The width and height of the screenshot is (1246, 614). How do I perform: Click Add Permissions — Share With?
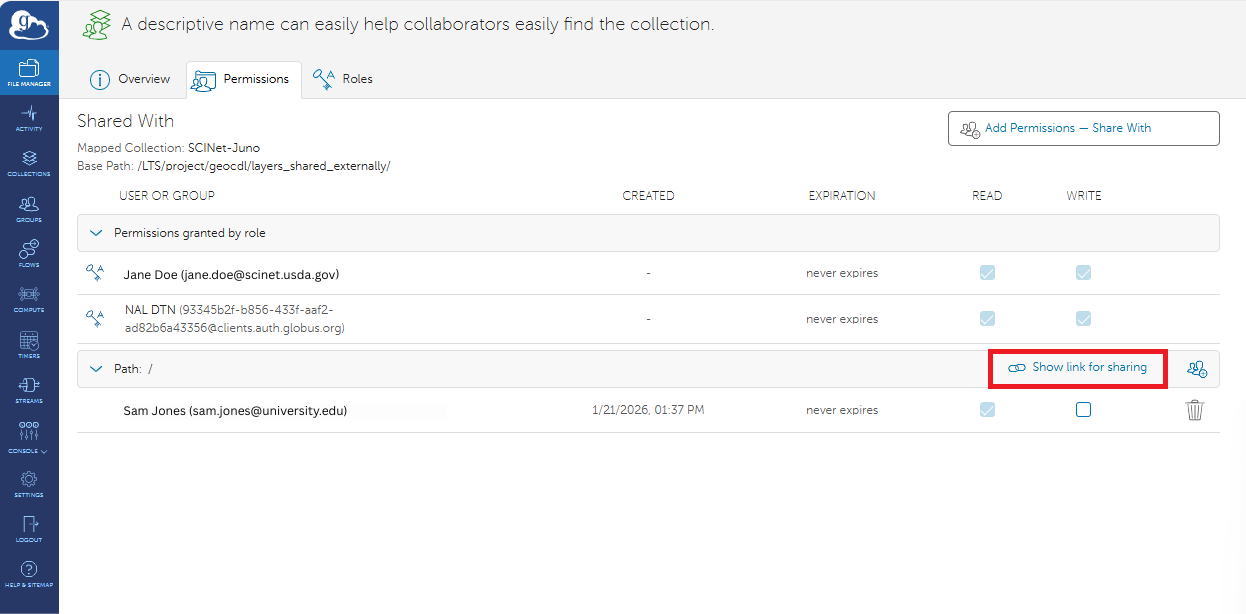1083,128
